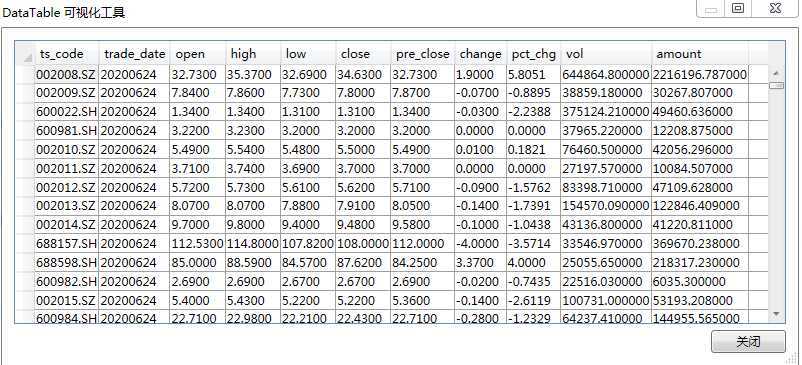The height and width of the screenshot is (365, 802).
Task: Select vol value 27197.570000
Action: click(x=606, y=168)
